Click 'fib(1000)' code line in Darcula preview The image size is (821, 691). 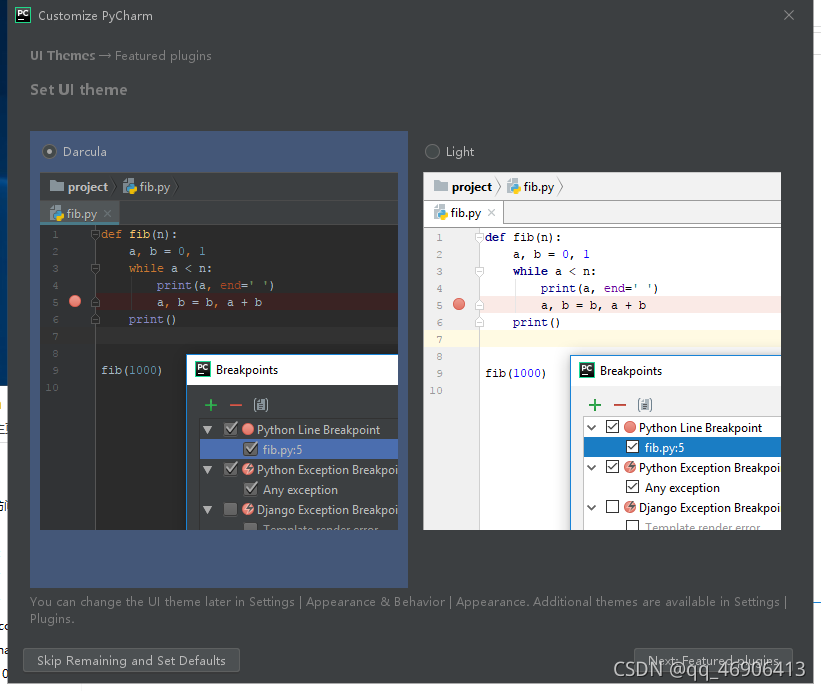tap(131, 370)
